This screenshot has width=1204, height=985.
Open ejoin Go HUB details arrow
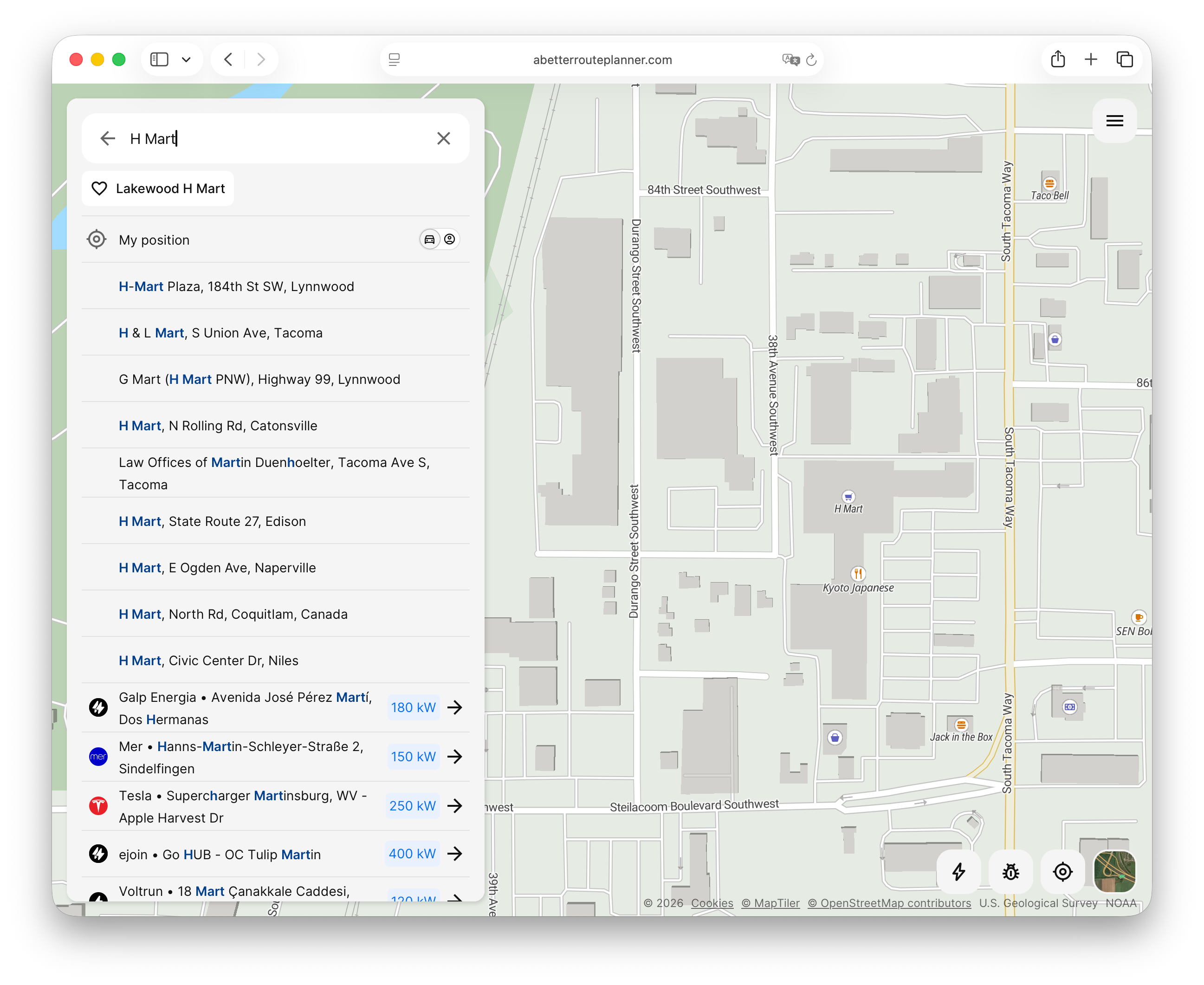pyautogui.click(x=454, y=854)
